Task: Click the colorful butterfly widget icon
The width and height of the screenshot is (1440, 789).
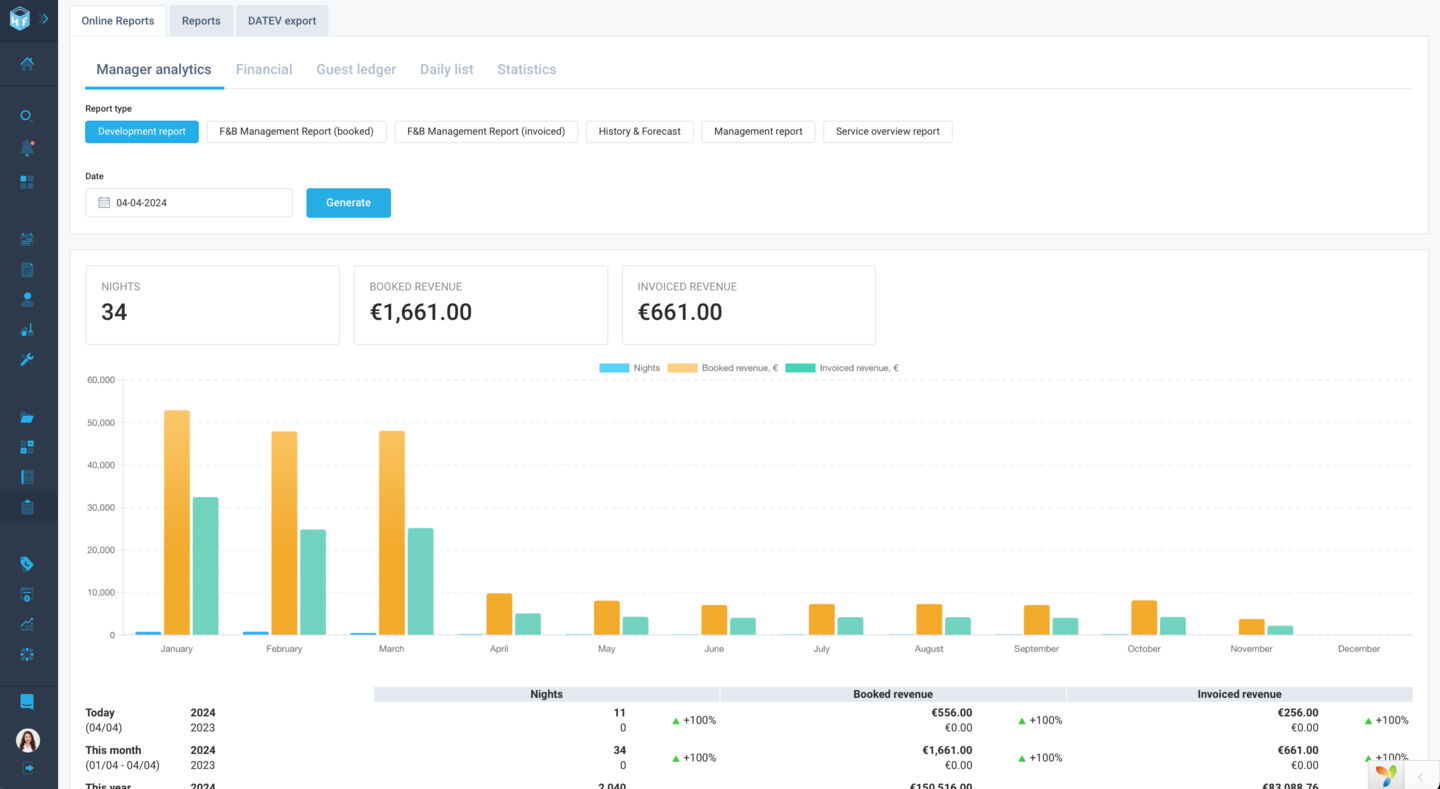Action: [1386, 776]
